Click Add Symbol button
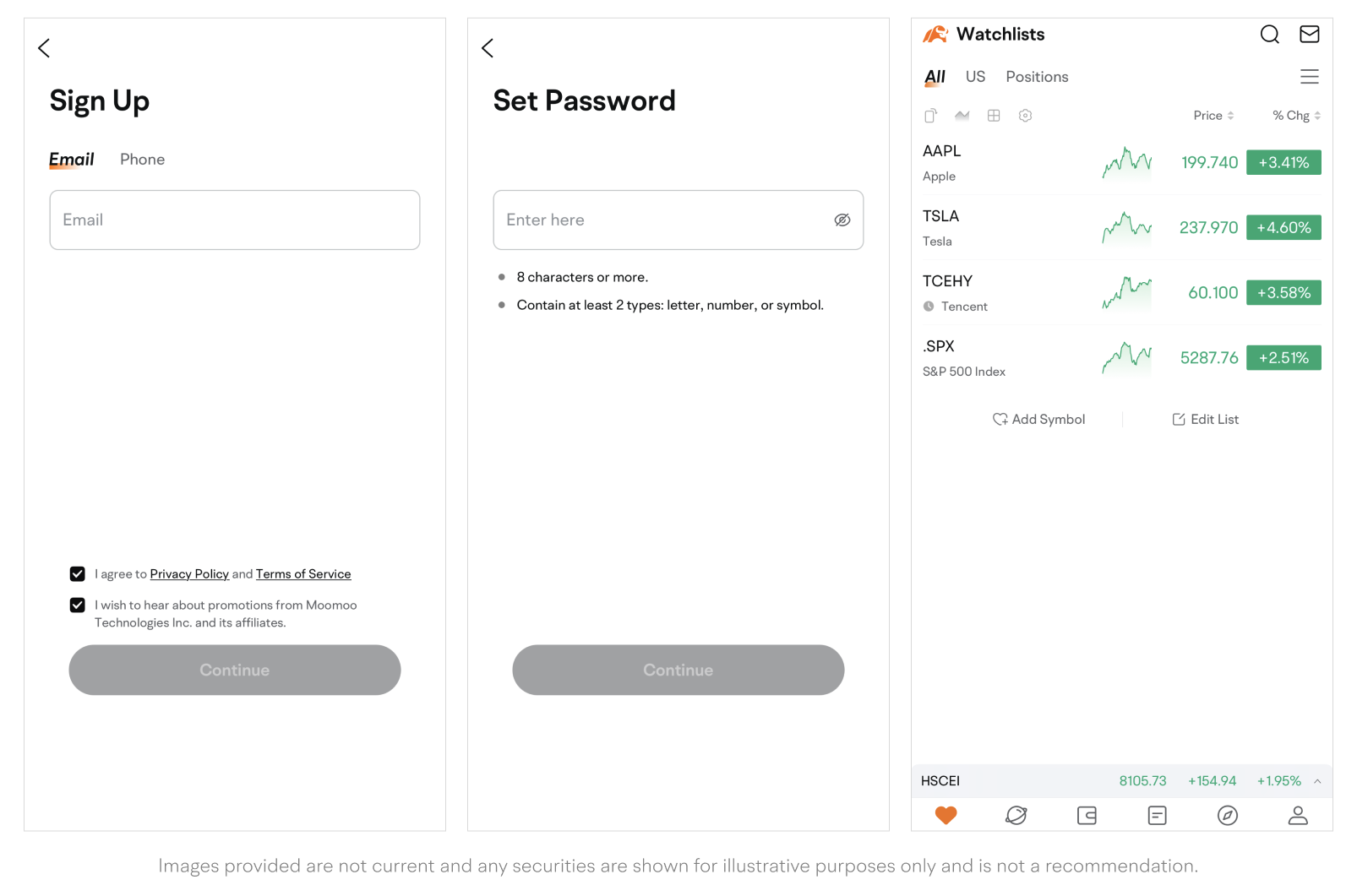The width and height of the screenshot is (1357, 896). click(x=1039, y=420)
